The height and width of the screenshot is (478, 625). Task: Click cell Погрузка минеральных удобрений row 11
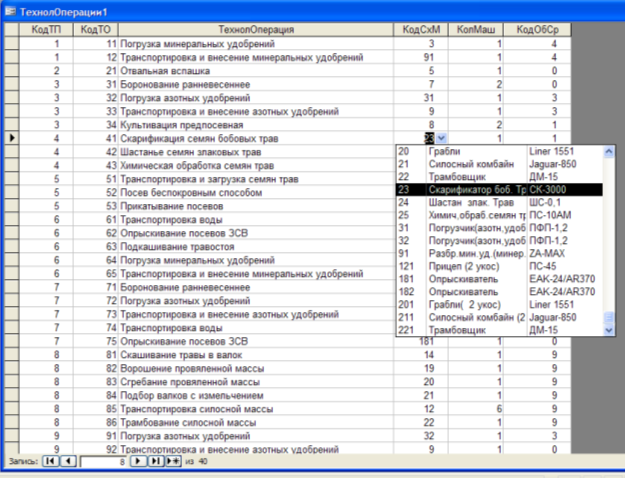(256, 44)
